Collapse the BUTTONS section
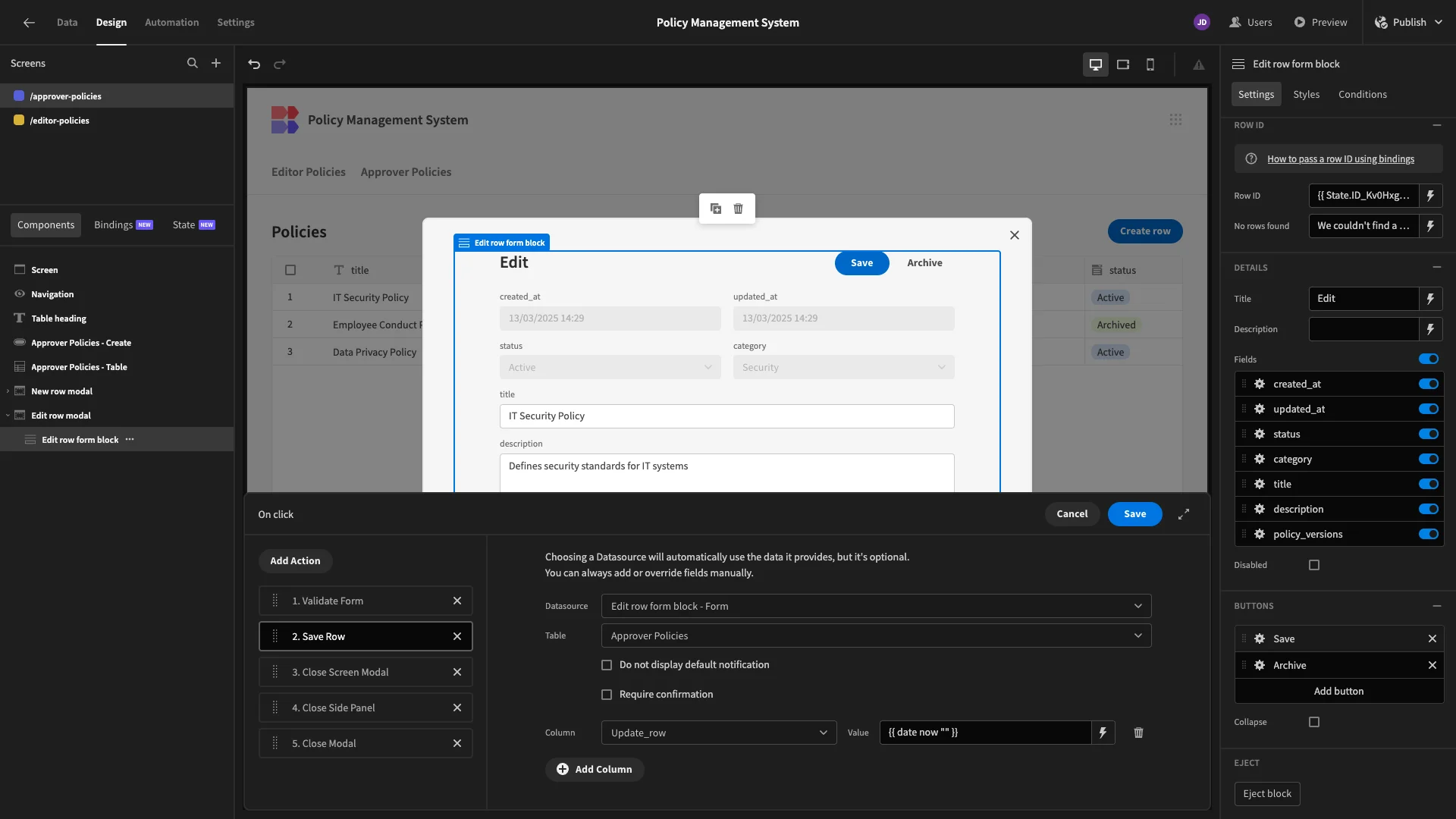Screen dimensions: 1456x819 tap(1436, 606)
